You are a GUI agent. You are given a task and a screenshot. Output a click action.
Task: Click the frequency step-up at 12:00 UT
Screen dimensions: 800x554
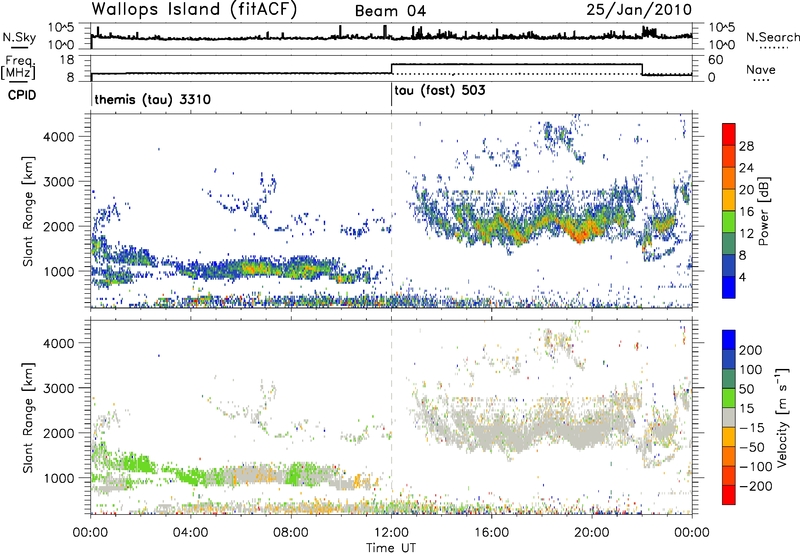coord(391,68)
